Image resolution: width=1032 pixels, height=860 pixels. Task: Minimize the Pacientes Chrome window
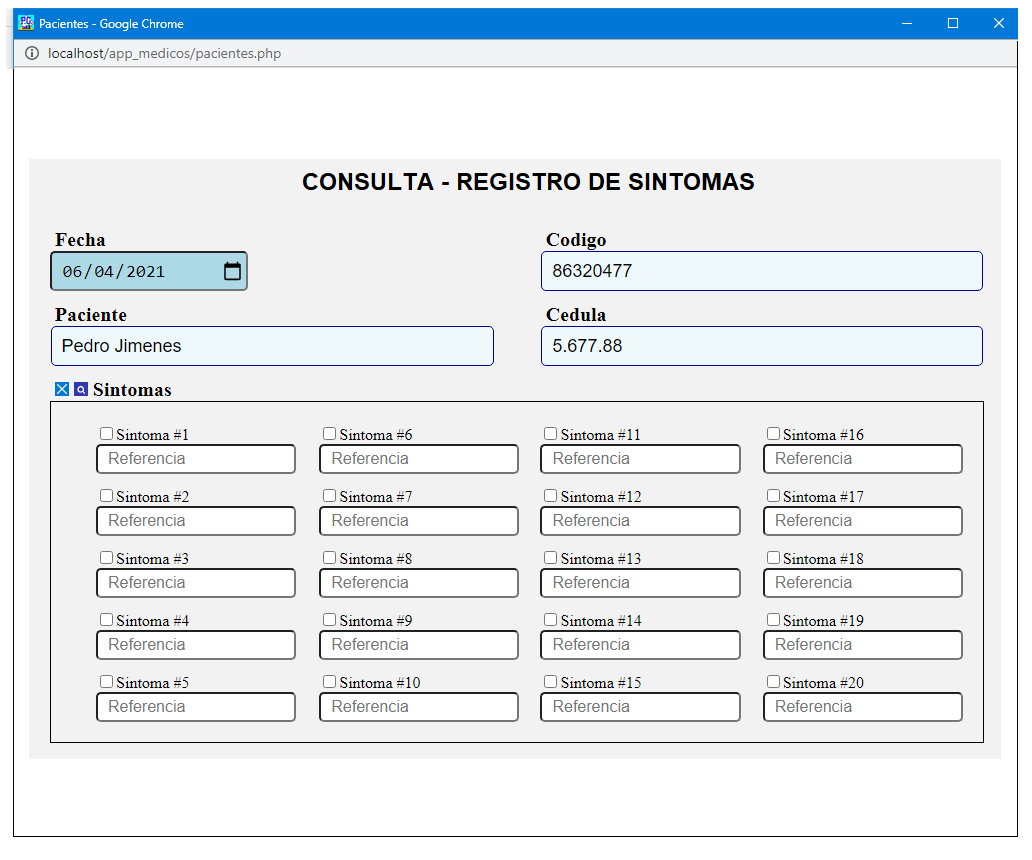tap(907, 23)
